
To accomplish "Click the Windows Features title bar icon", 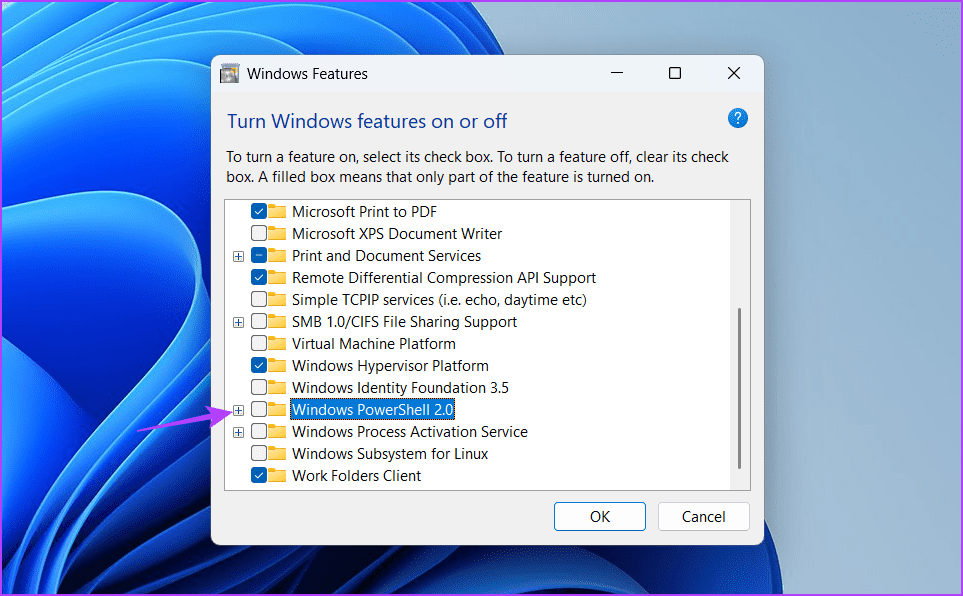I will coord(230,74).
